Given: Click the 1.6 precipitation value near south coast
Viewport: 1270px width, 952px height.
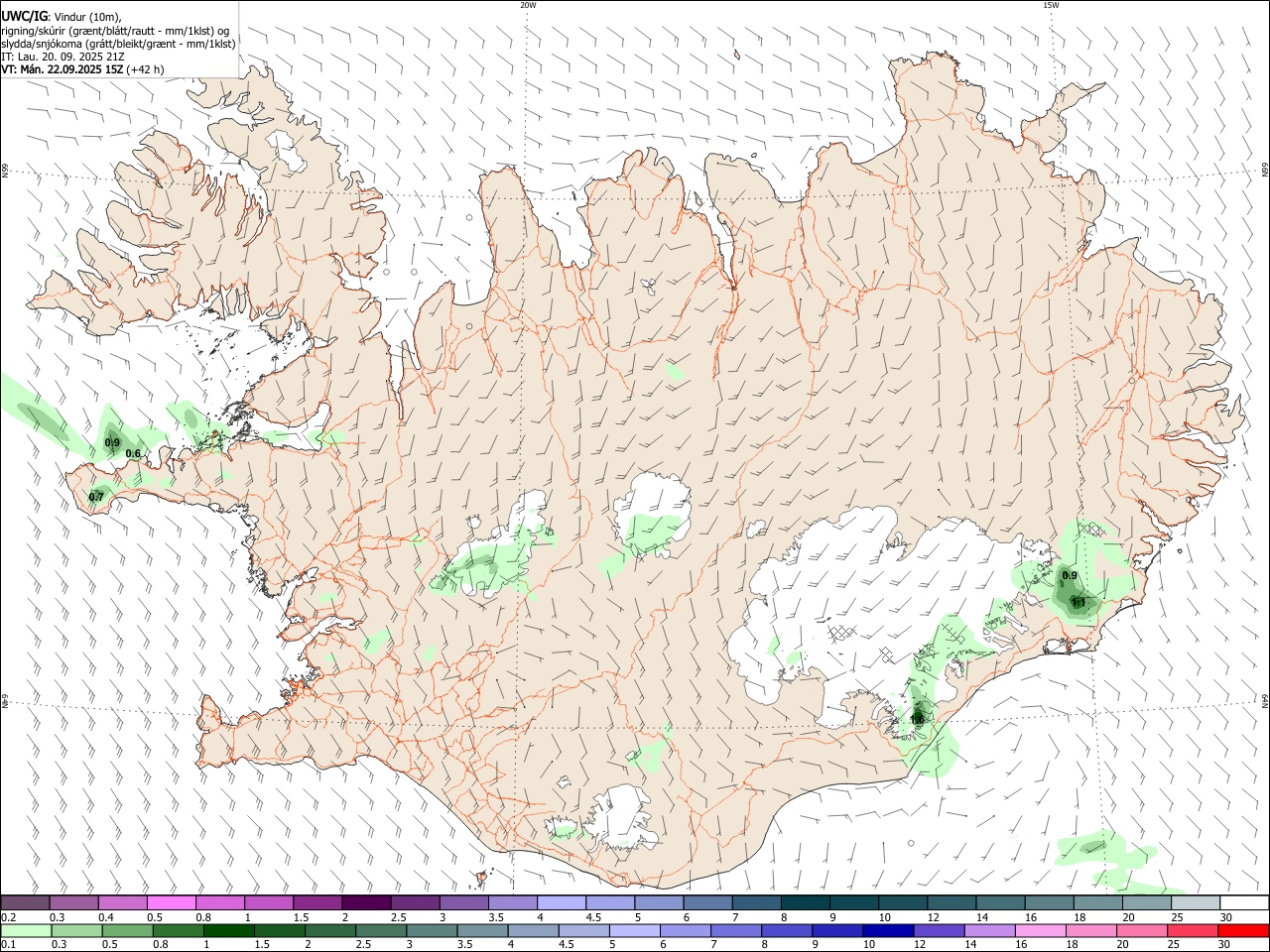Looking at the screenshot, I should point(917,719).
